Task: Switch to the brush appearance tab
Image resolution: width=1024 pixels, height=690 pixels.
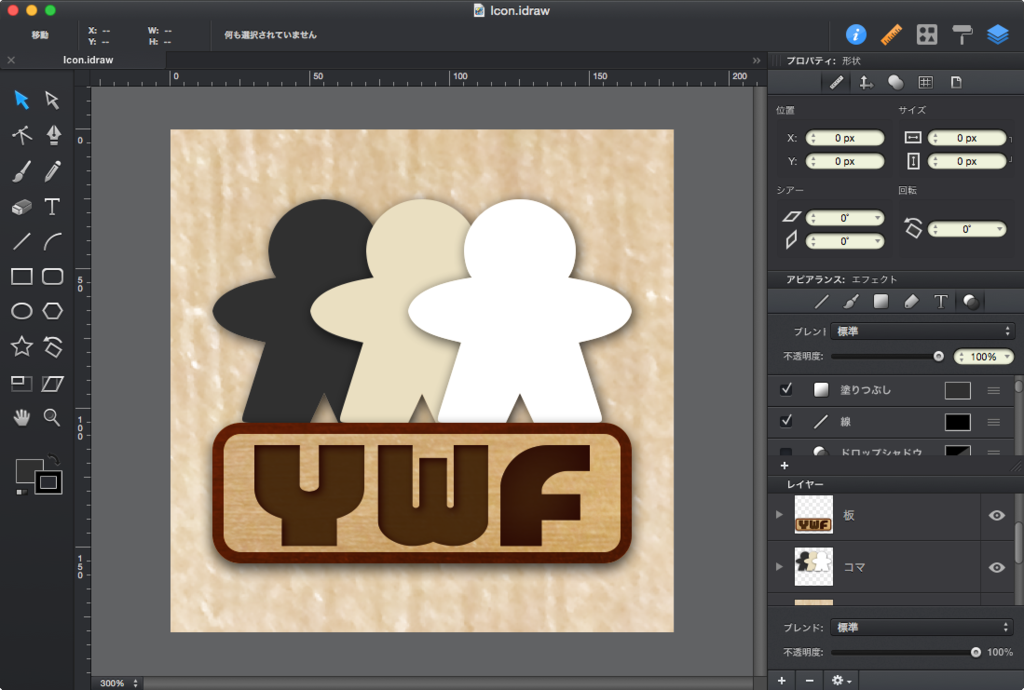Action: [851, 302]
